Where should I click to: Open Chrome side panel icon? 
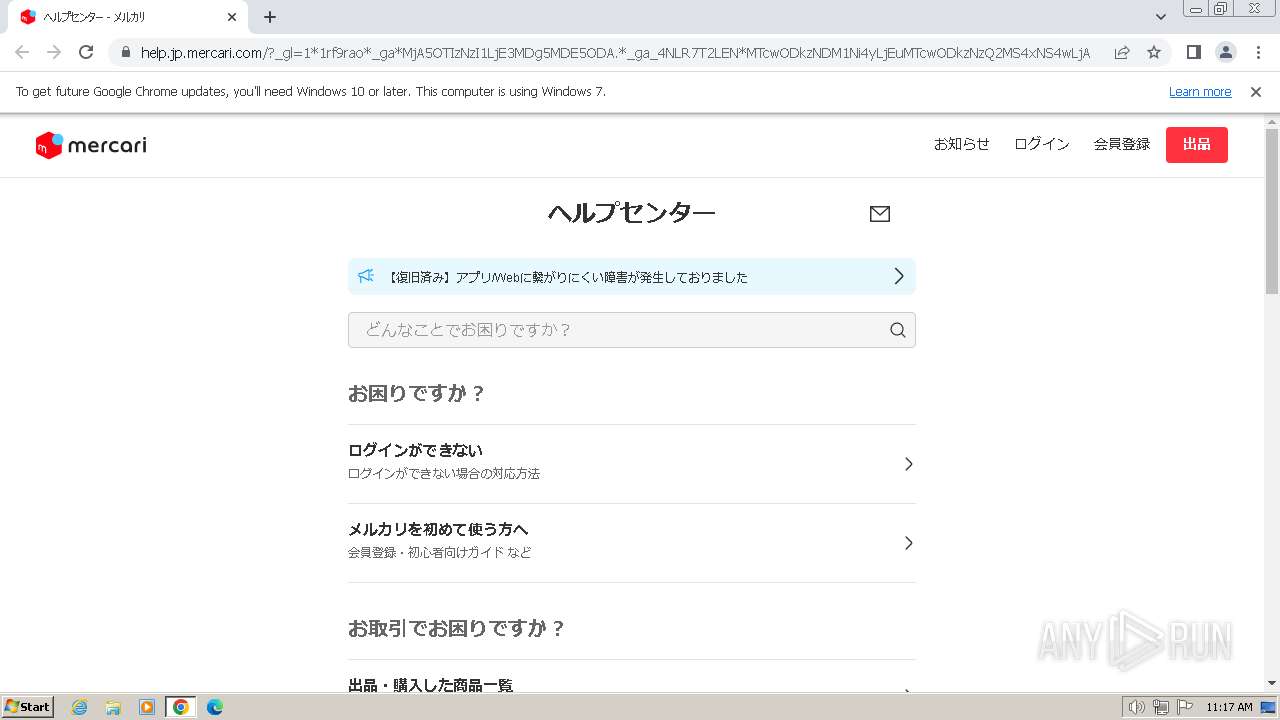pos(1194,52)
